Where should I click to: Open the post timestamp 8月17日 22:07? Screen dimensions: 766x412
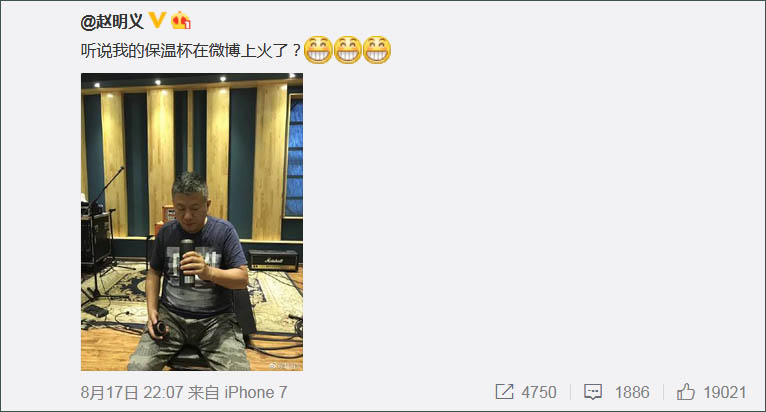(x=132, y=392)
